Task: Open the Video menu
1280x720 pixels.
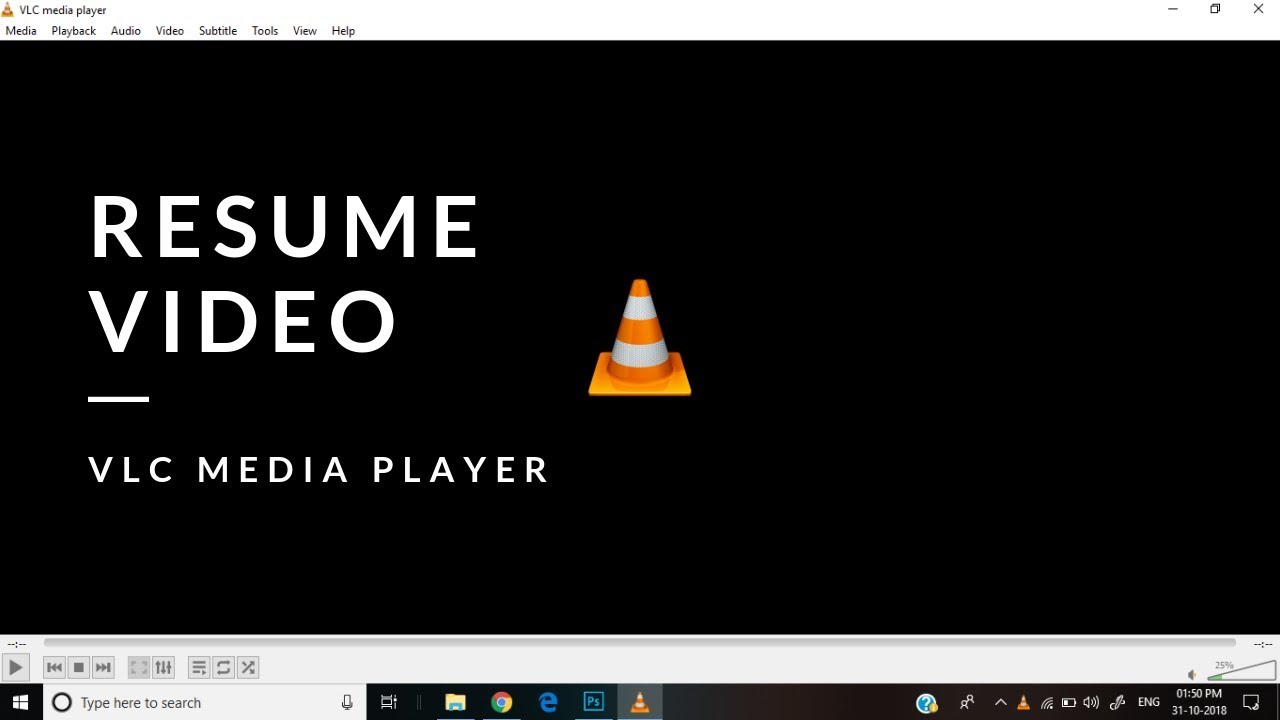Action: point(170,31)
